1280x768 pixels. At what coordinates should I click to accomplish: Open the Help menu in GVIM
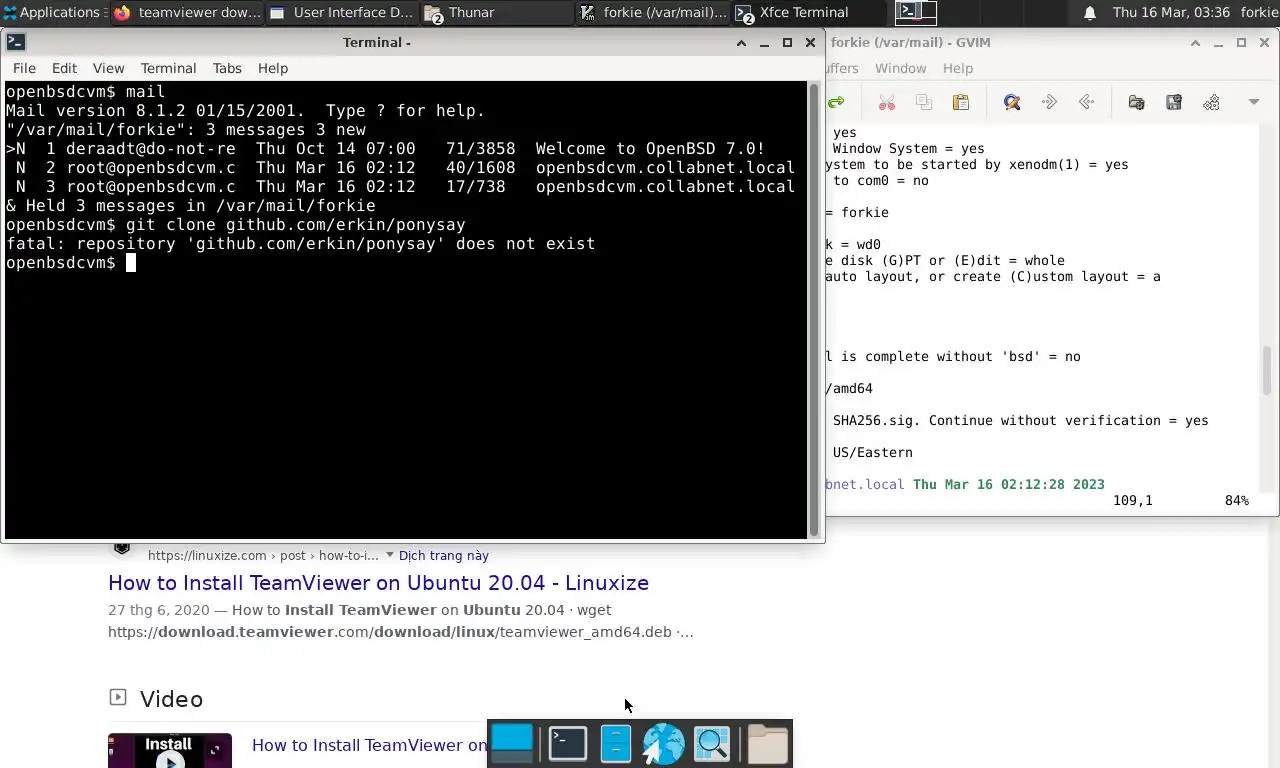[x=957, y=68]
